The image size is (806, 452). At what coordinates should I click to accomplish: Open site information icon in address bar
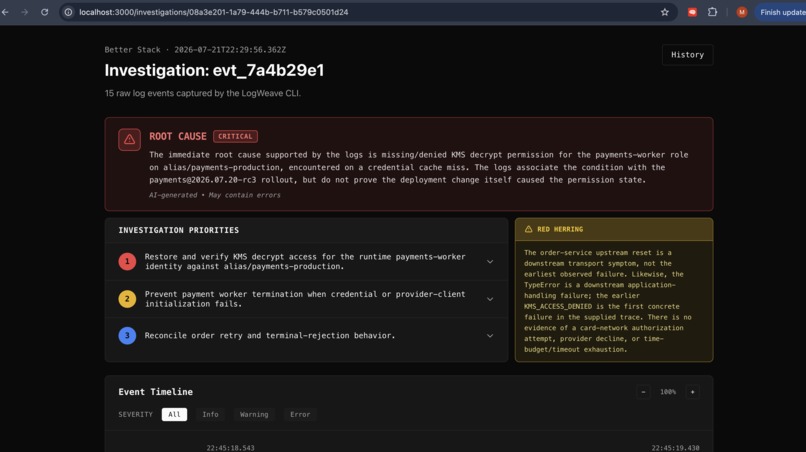tap(68, 12)
